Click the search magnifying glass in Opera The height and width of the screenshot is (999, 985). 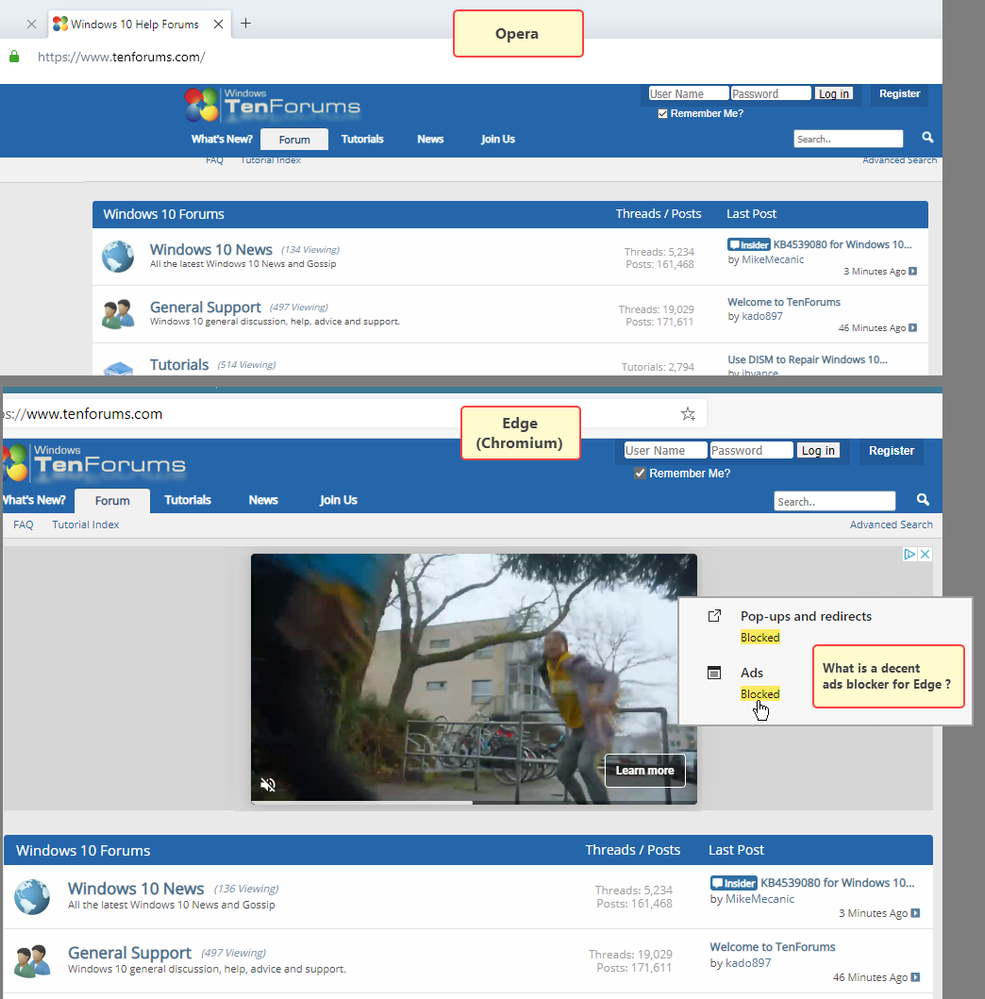926,138
